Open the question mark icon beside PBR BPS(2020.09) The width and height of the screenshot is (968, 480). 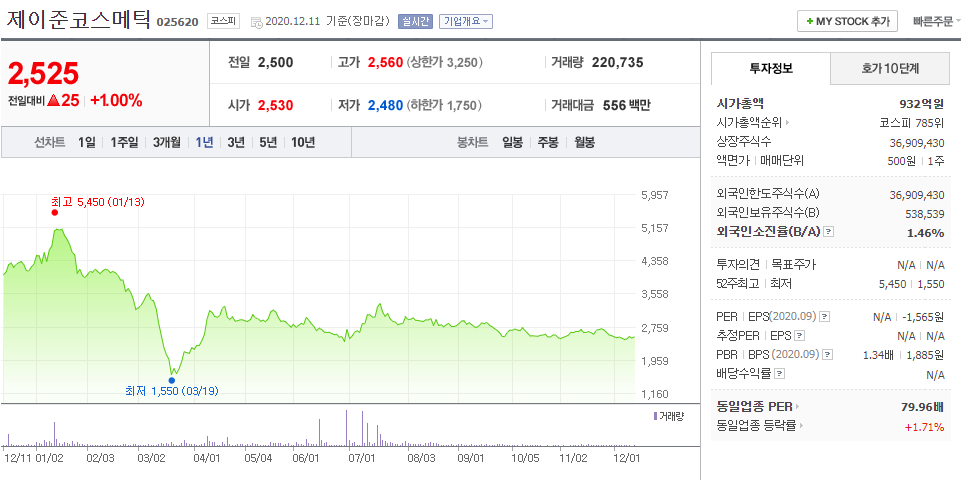click(x=828, y=355)
